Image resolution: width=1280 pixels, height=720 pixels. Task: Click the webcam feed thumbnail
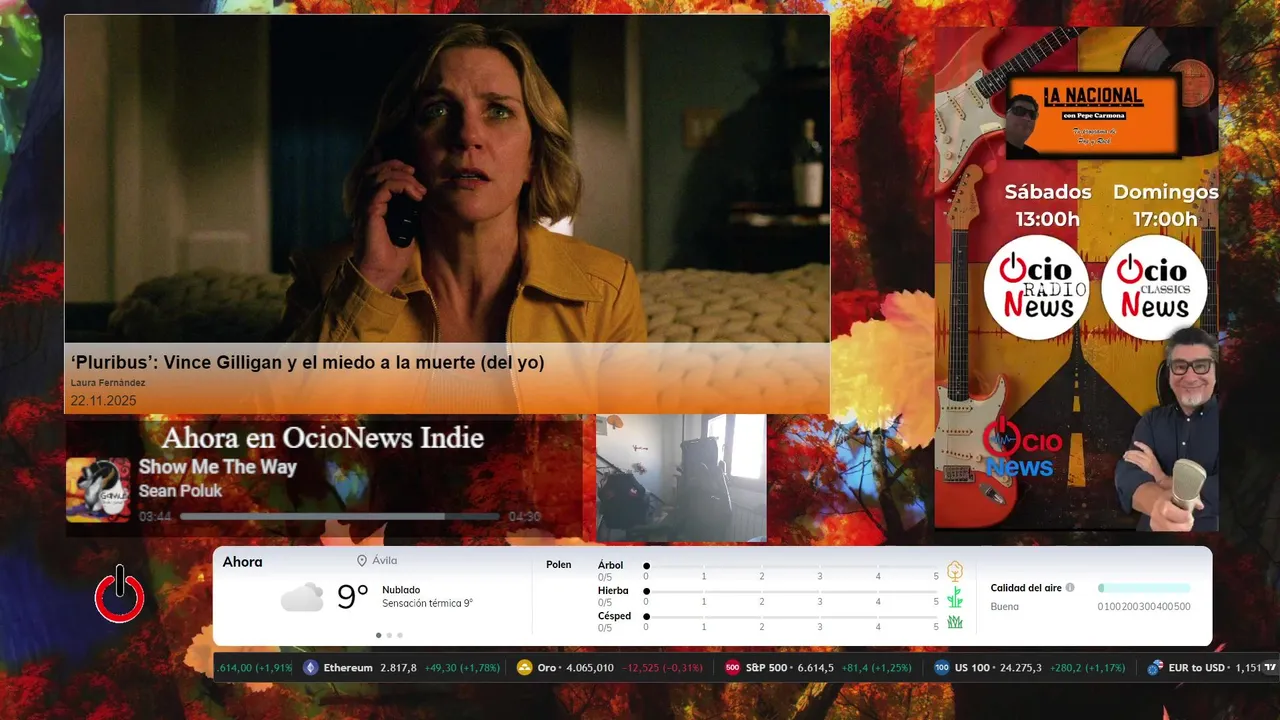pyautogui.click(x=681, y=478)
